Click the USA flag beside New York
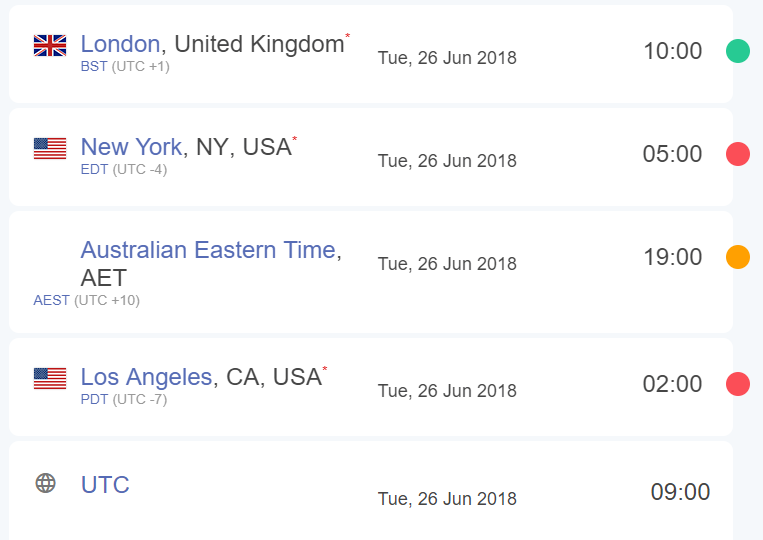Image resolution: width=763 pixels, height=540 pixels. (x=50, y=148)
